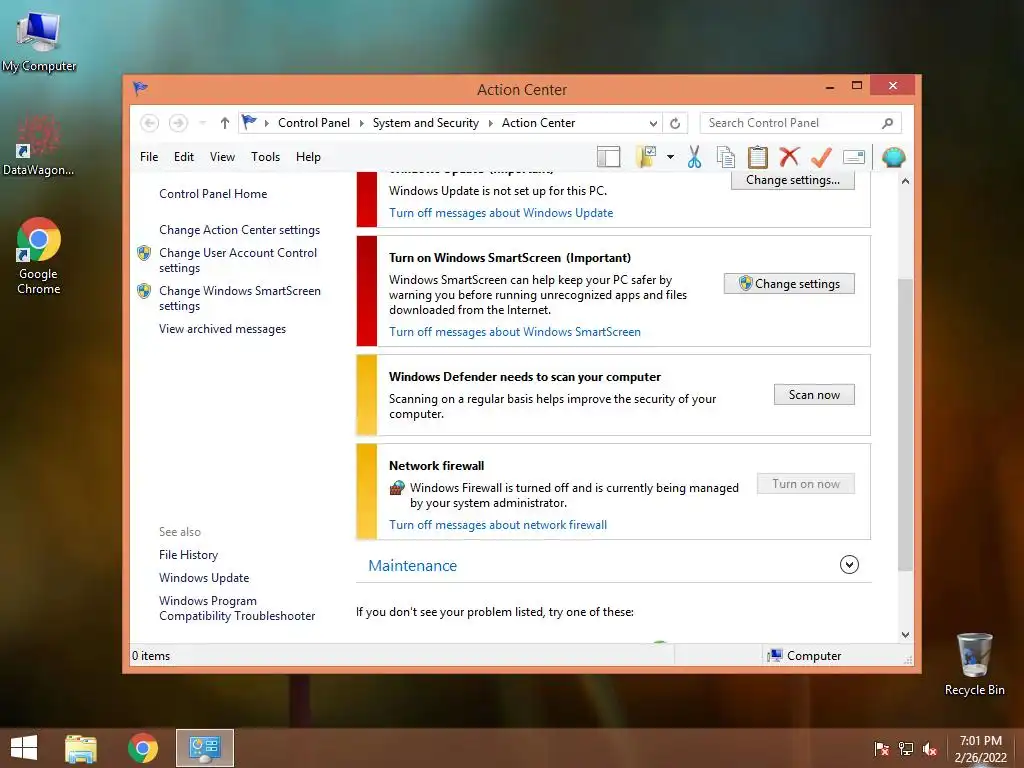
Task: Expand arrow after Control Panel breadcrumb
Action: click(361, 123)
